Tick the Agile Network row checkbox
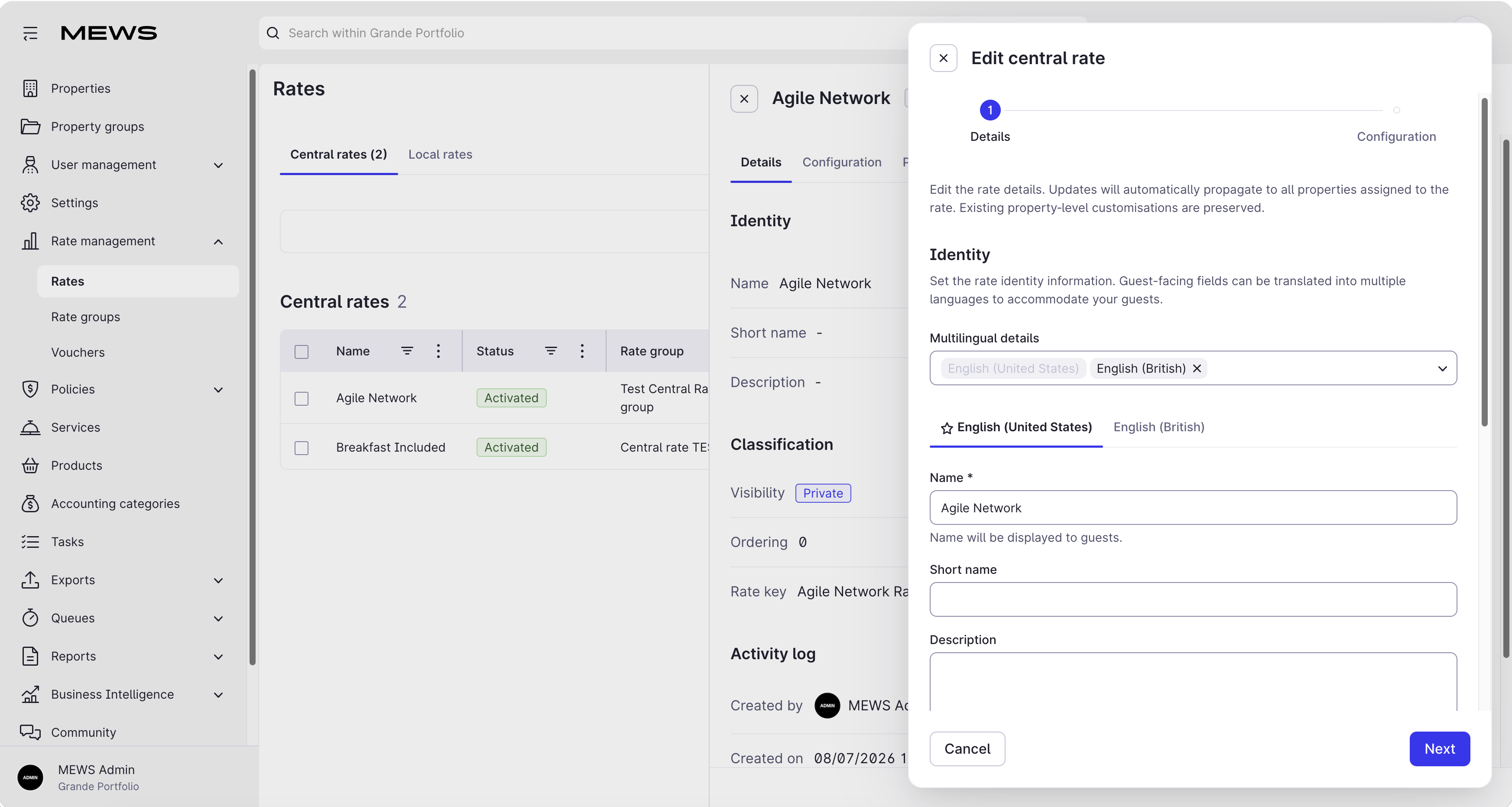This screenshot has height=807, width=1512. pos(301,399)
